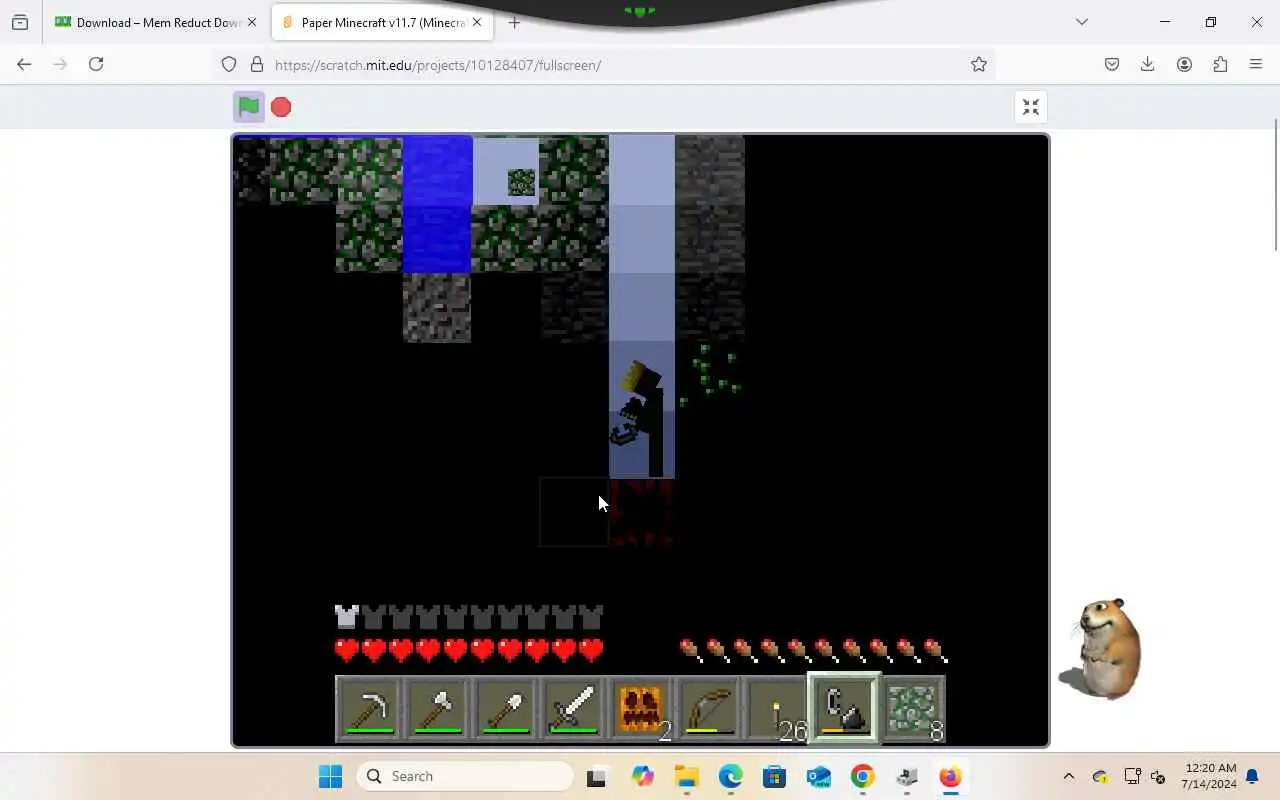Open File Explorer from the taskbar

686,776
